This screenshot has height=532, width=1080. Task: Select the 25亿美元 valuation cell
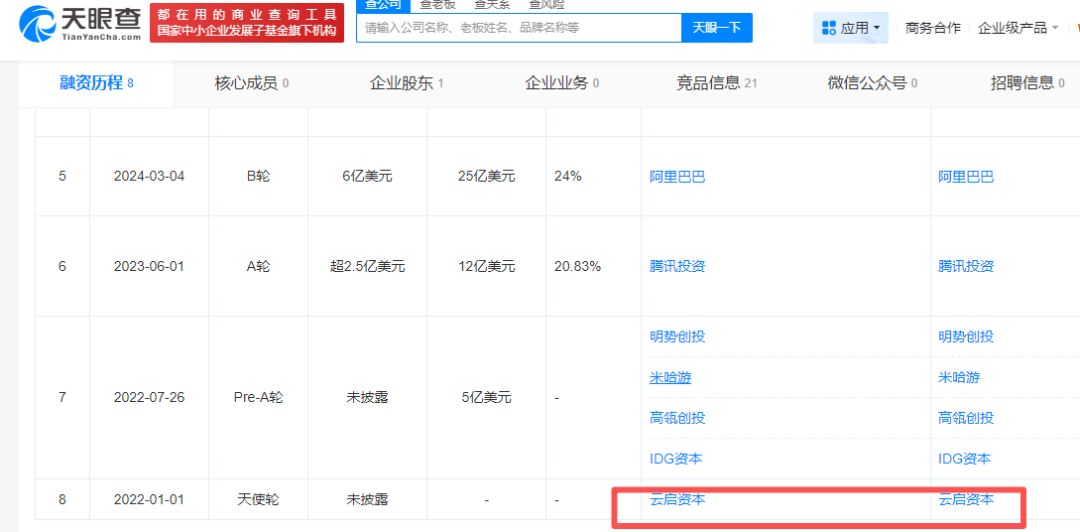(x=486, y=176)
